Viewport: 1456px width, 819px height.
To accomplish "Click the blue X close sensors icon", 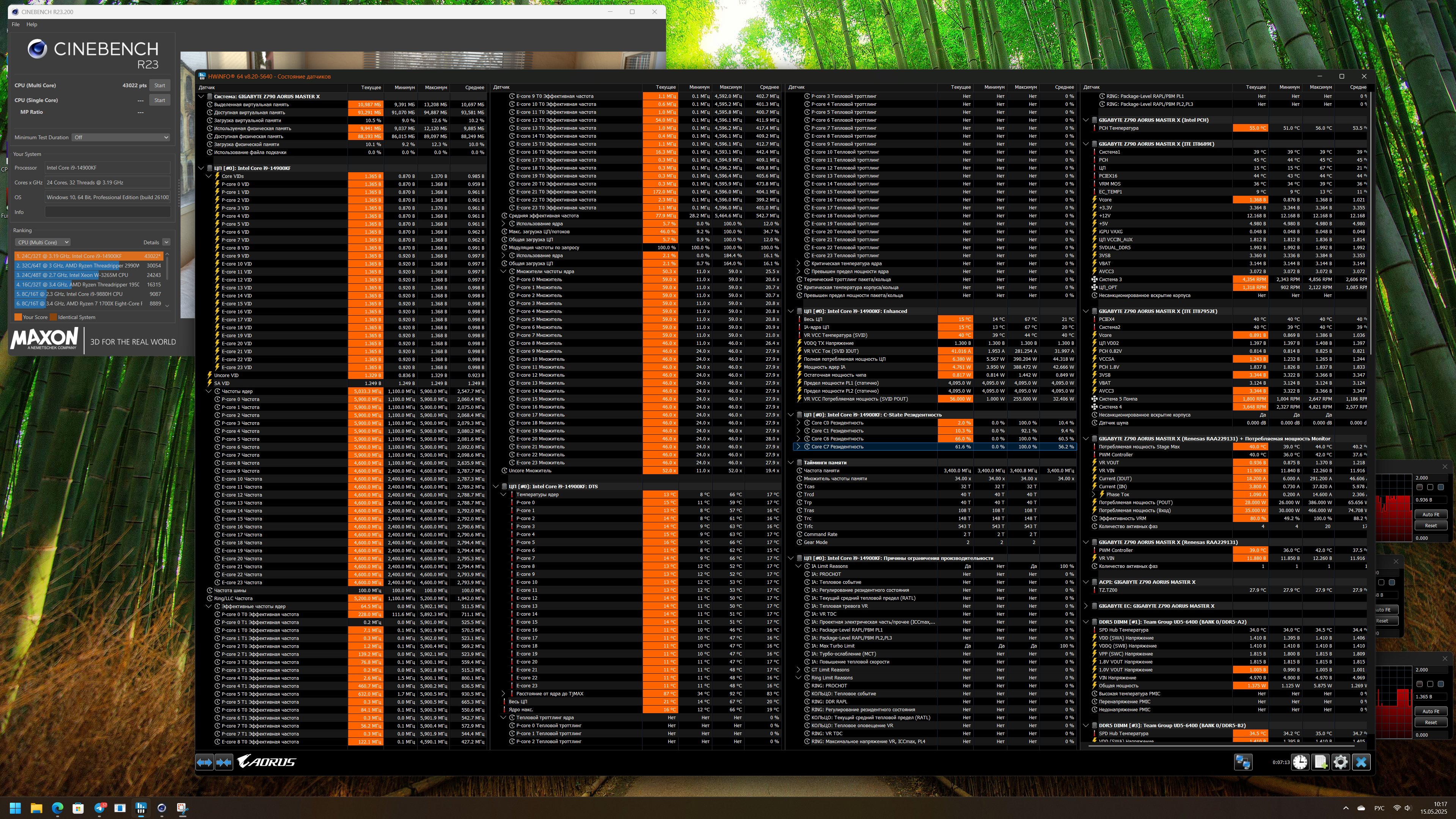I will coord(1361,762).
